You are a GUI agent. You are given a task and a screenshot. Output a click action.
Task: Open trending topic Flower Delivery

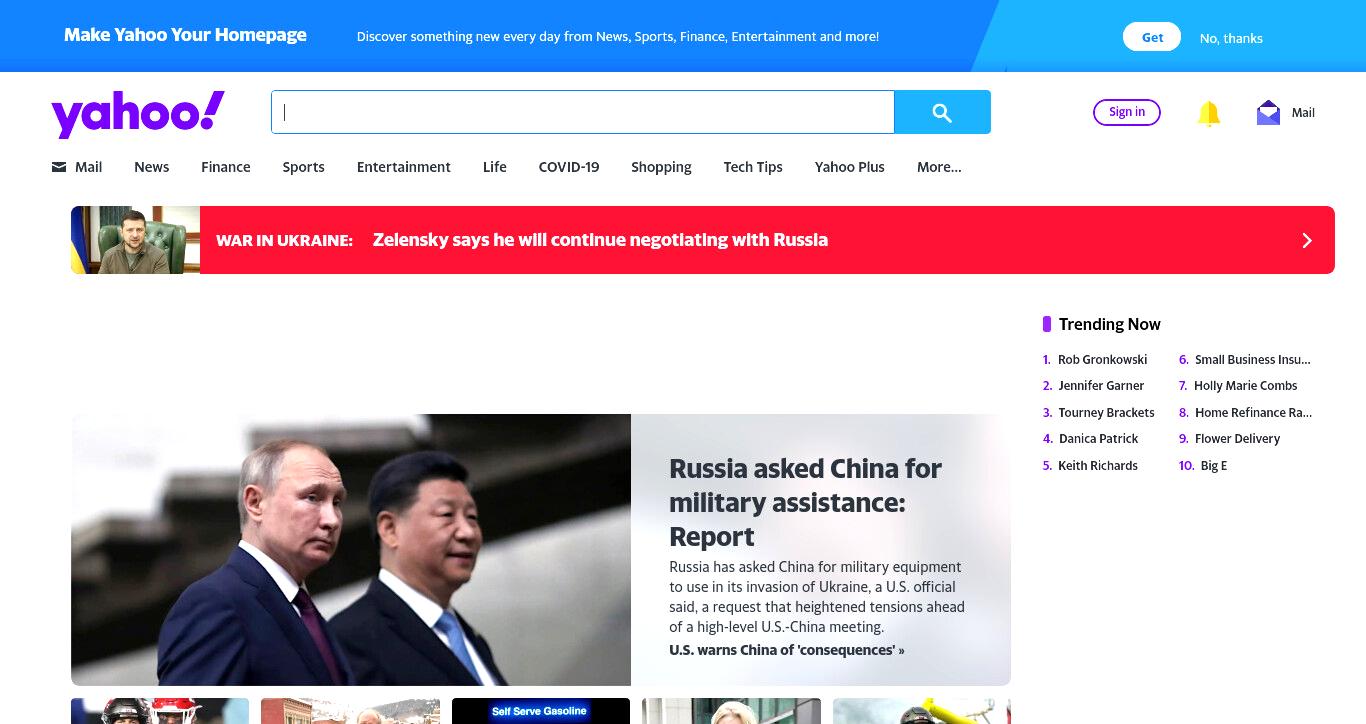1237,438
